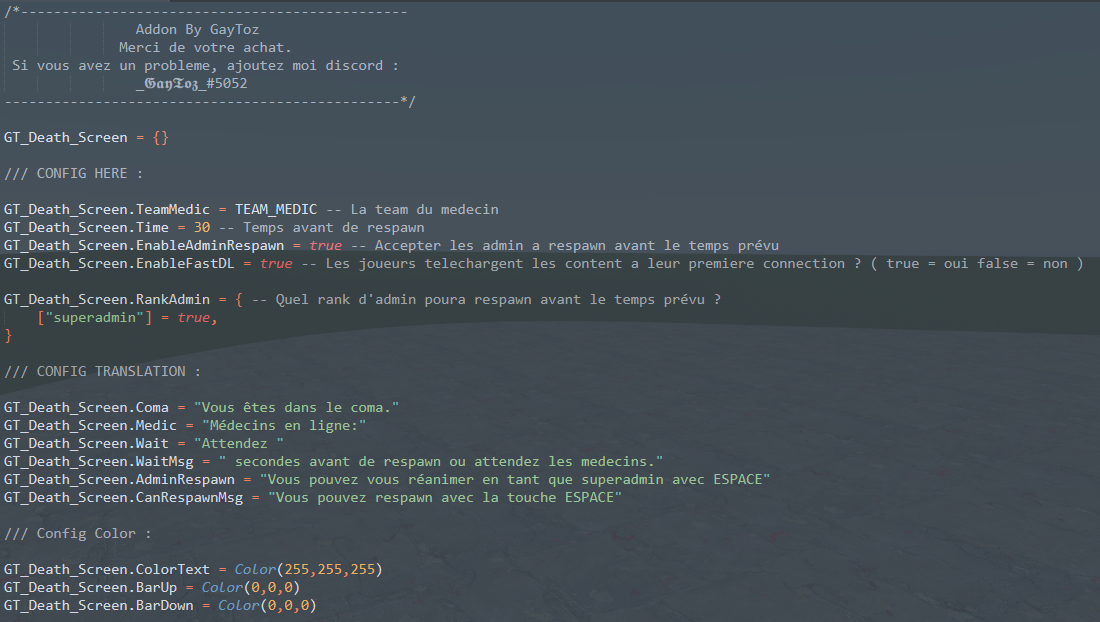
Task: Click the number 30 on the Time line
Action: pyautogui.click(x=202, y=227)
